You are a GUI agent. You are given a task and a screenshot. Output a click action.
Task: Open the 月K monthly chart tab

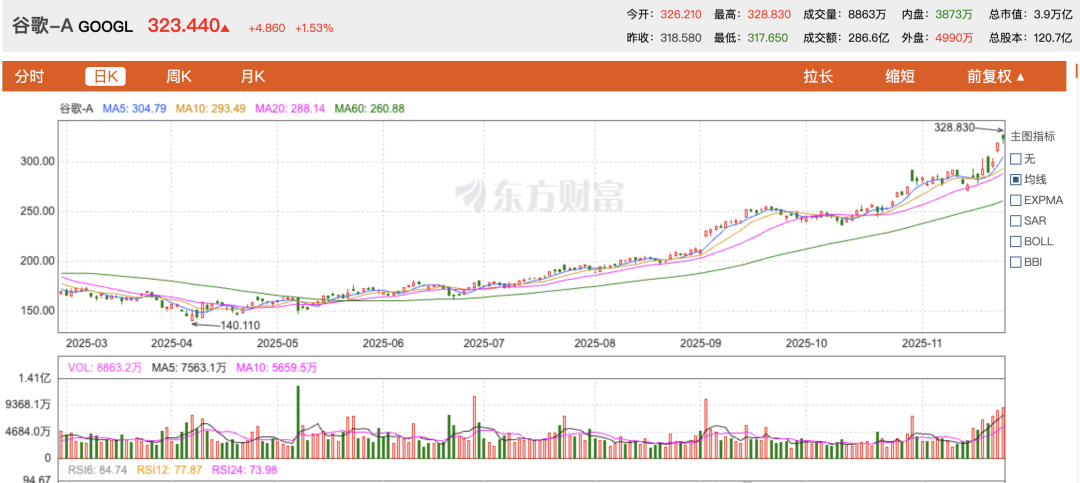point(253,76)
